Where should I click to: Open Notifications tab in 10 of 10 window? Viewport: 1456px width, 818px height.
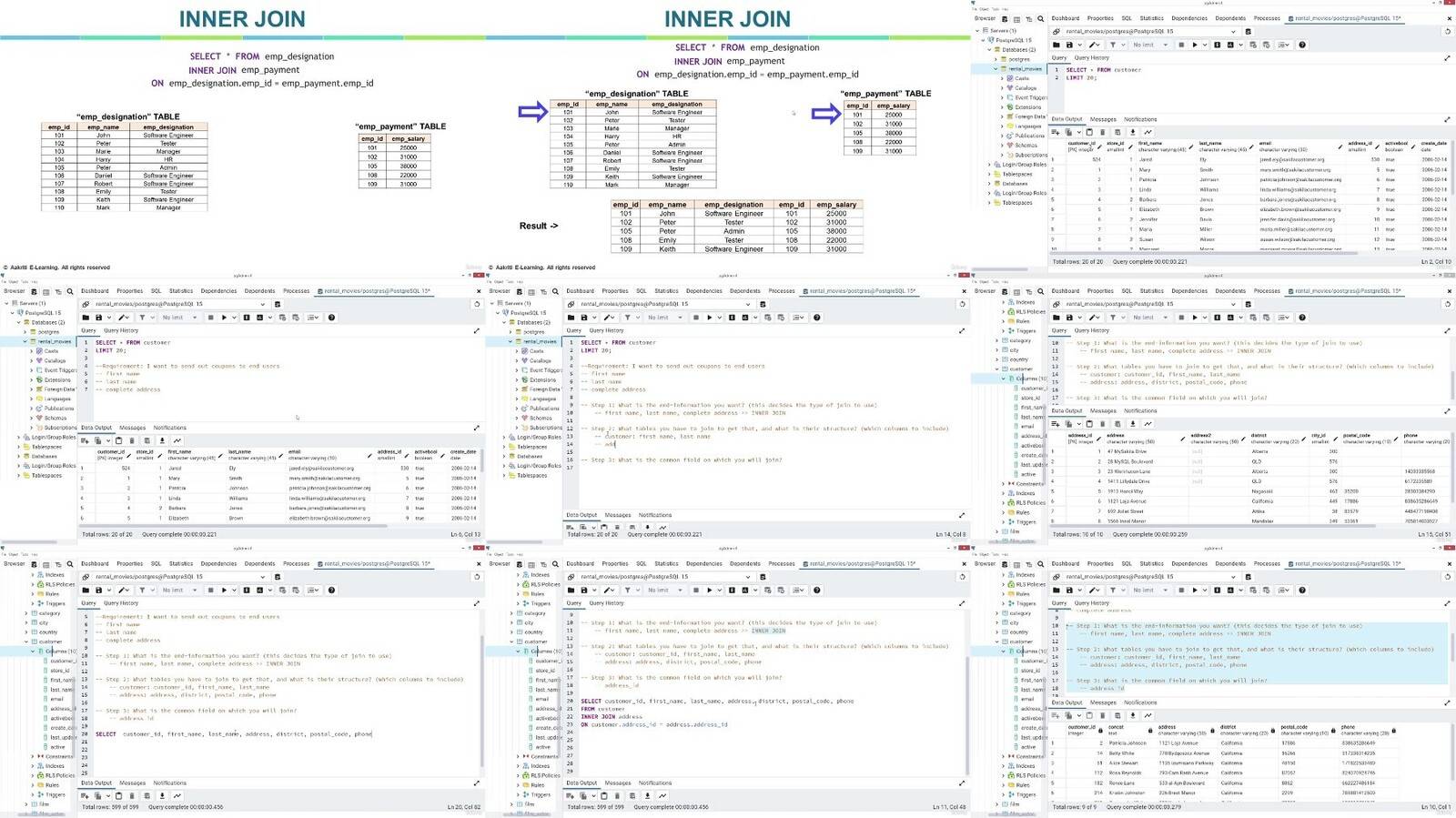[1140, 411]
